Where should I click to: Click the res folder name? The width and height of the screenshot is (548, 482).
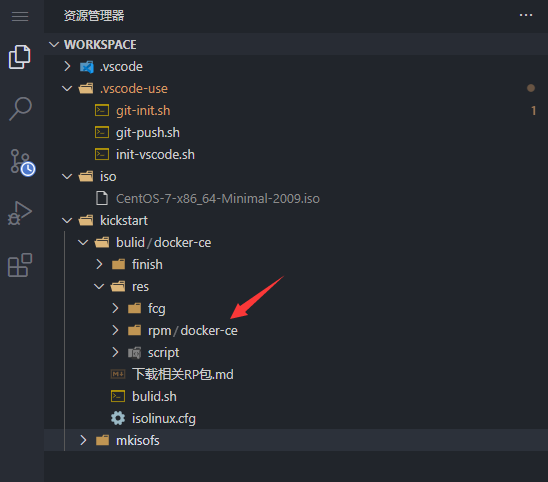click(140, 287)
